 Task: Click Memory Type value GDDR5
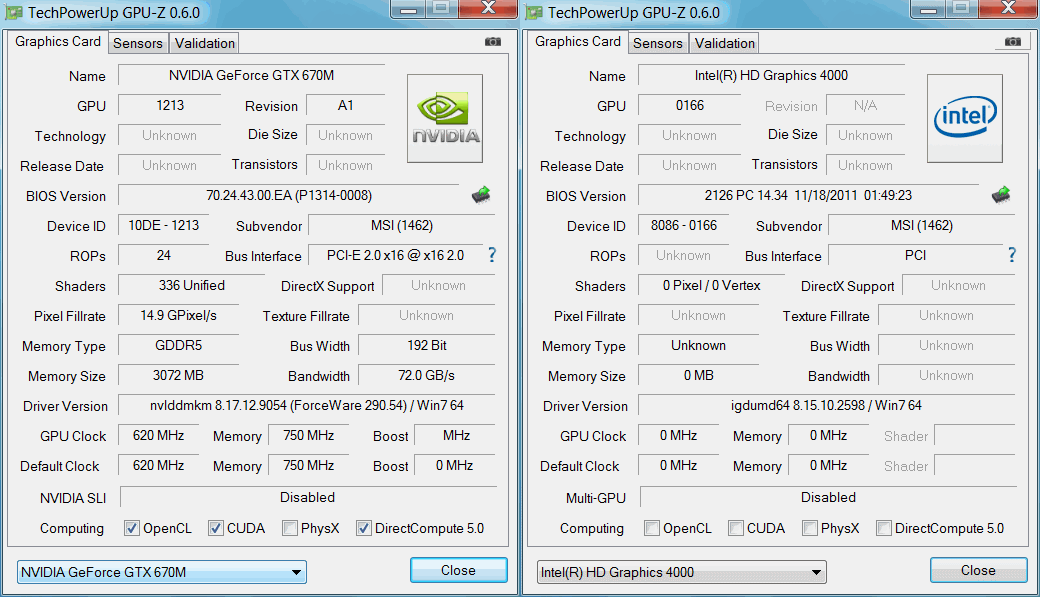click(178, 345)
